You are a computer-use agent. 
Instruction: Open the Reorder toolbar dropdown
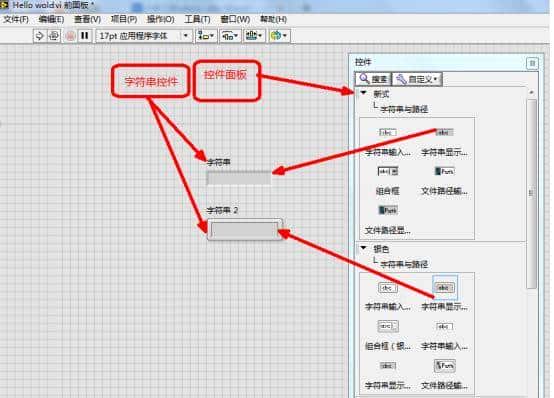pyautogui.click(x=279, y=36)
